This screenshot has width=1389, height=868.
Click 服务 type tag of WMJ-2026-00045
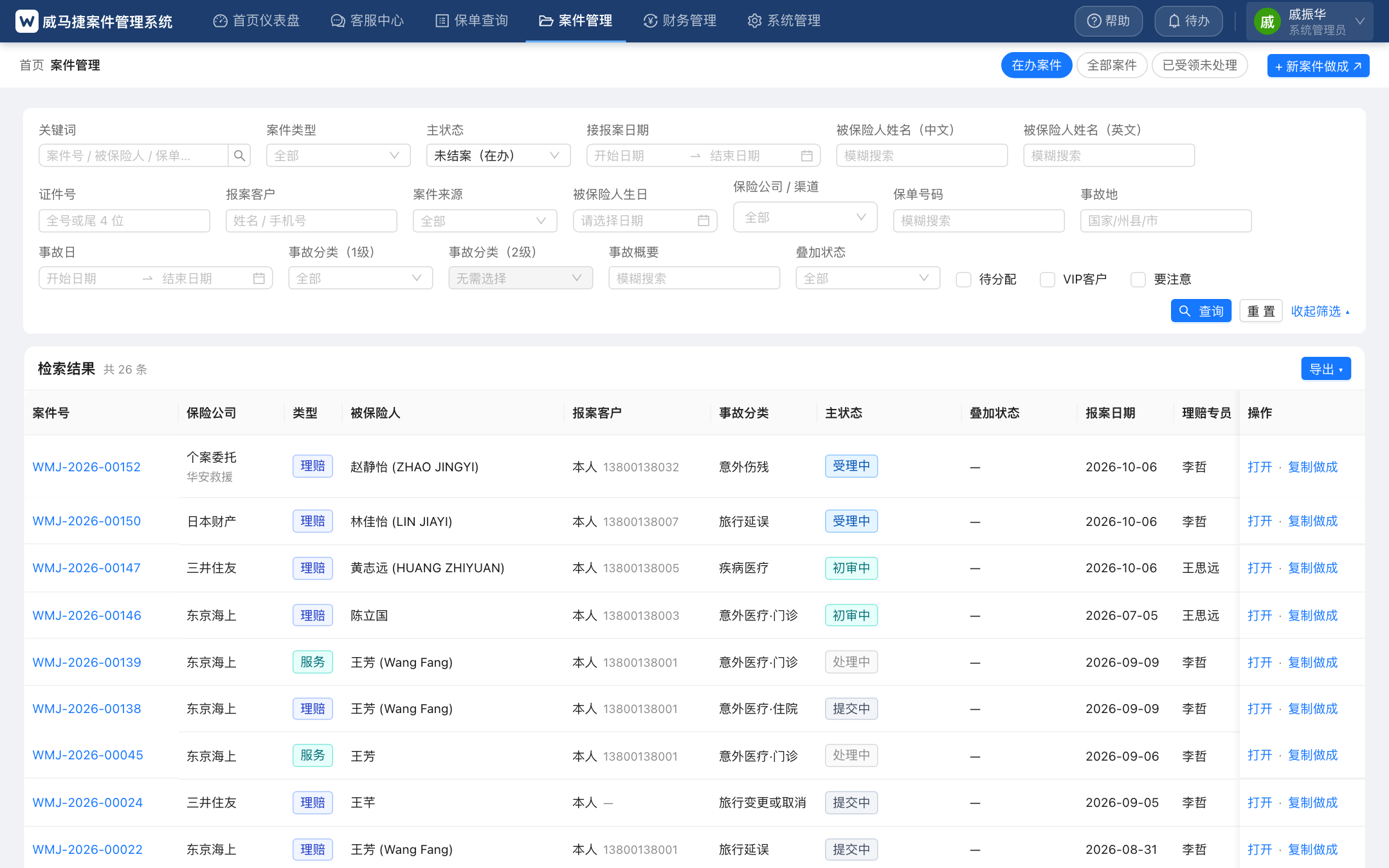[x=313, y=755]
